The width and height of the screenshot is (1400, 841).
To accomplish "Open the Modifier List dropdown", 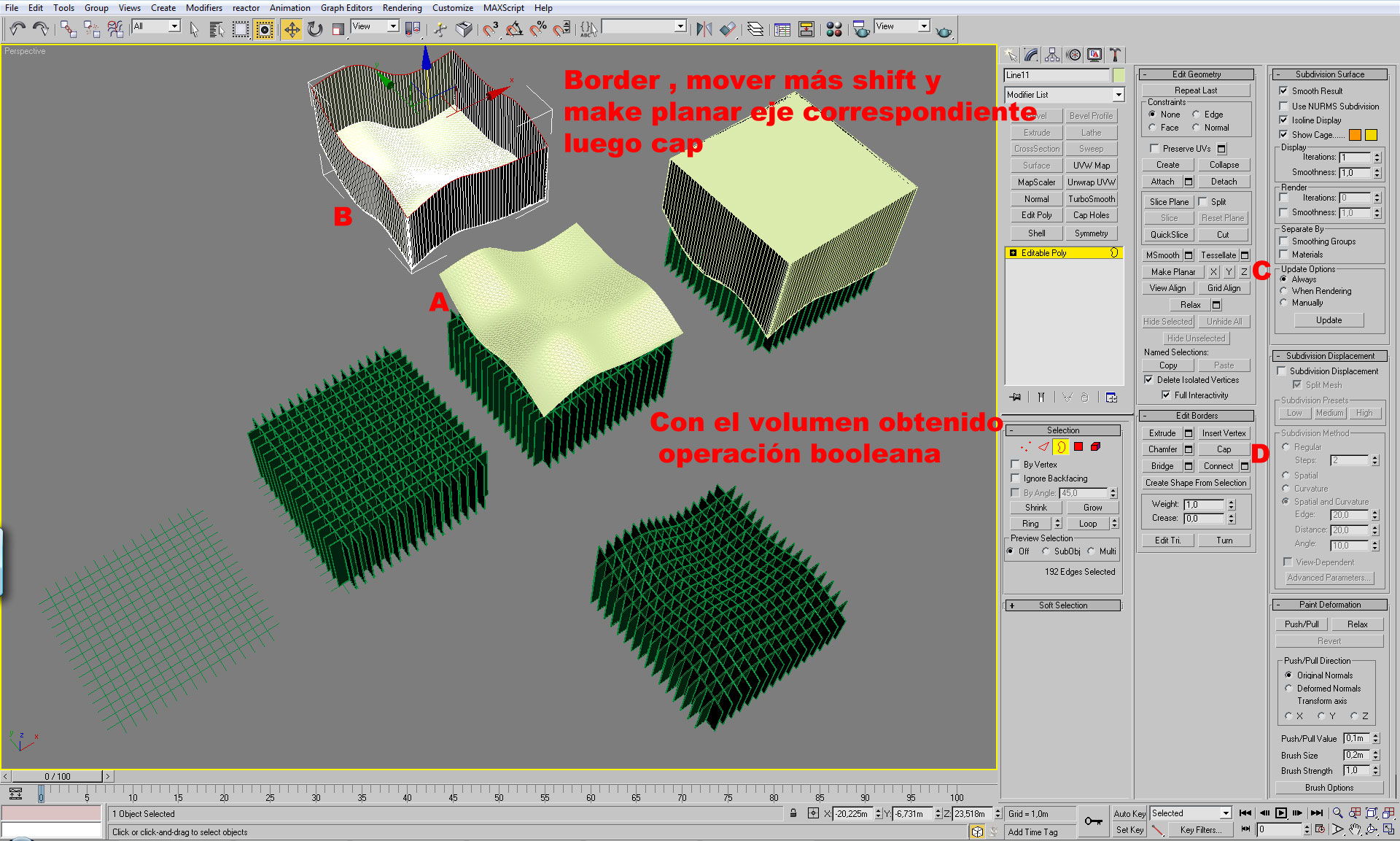I will [1119, 95].
